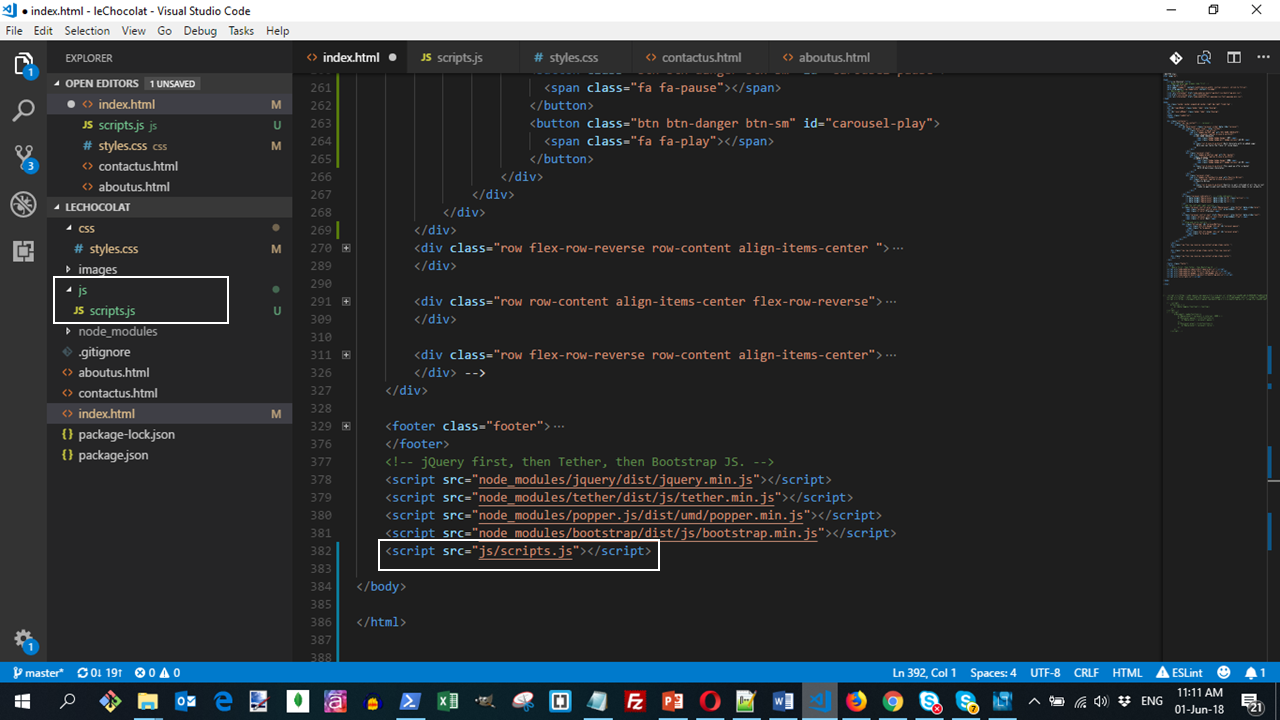This screenshot has height=720, width=1280.
Task: Unfold the collapsed code at line 270
Action: pyautogui.click(x=346, y=248)
